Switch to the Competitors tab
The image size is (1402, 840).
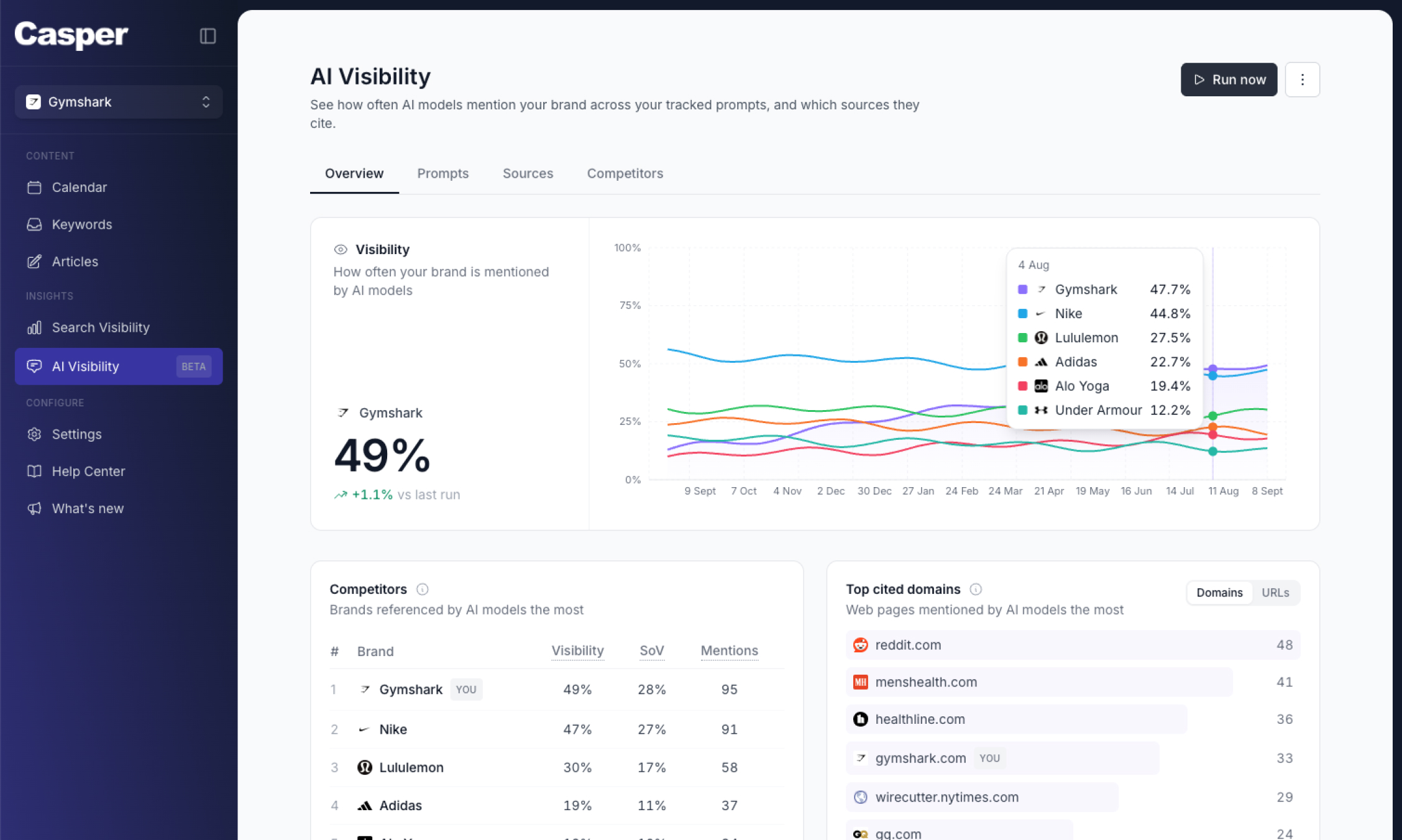click(625, 173)
